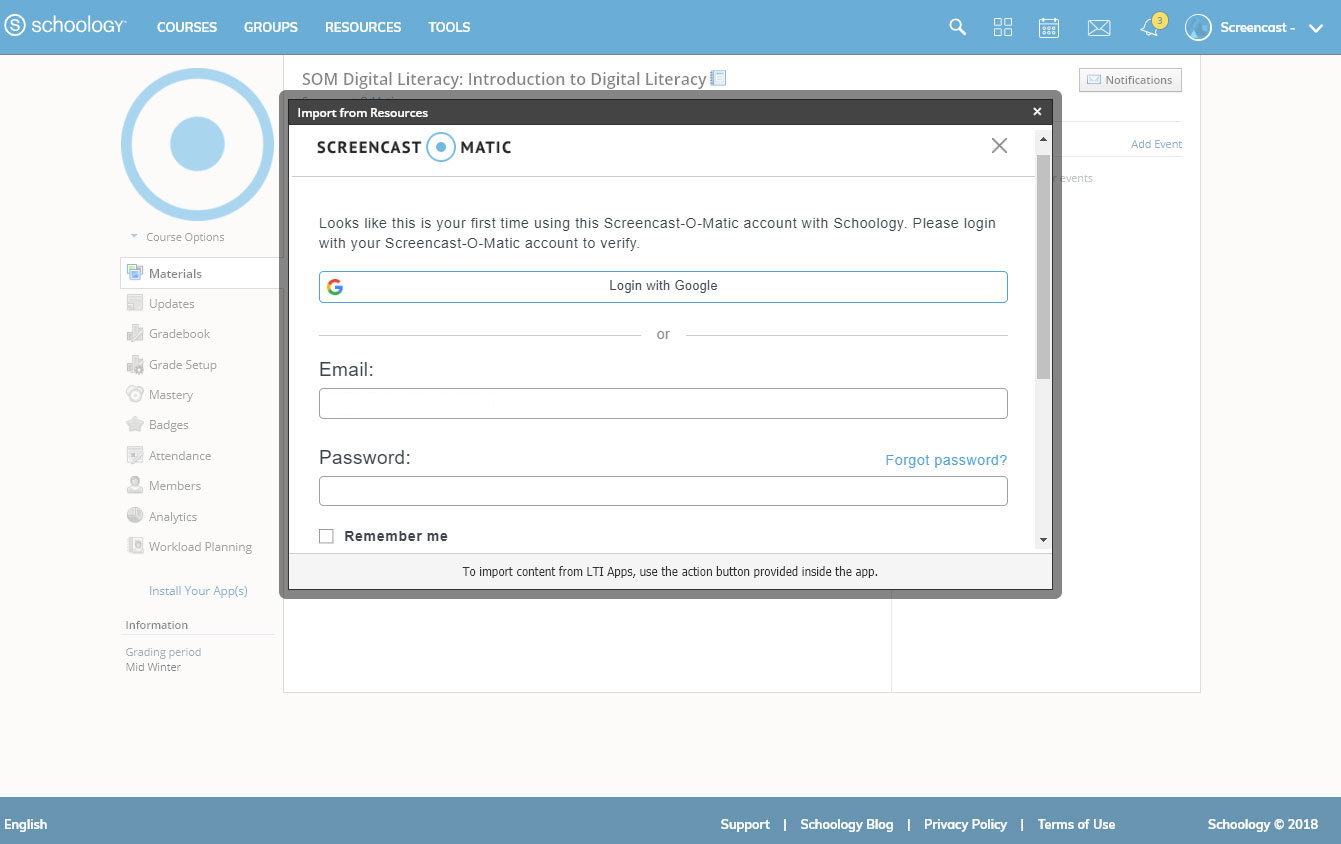Click the Screencast-O-Matic logo

[x=414, y=147]
